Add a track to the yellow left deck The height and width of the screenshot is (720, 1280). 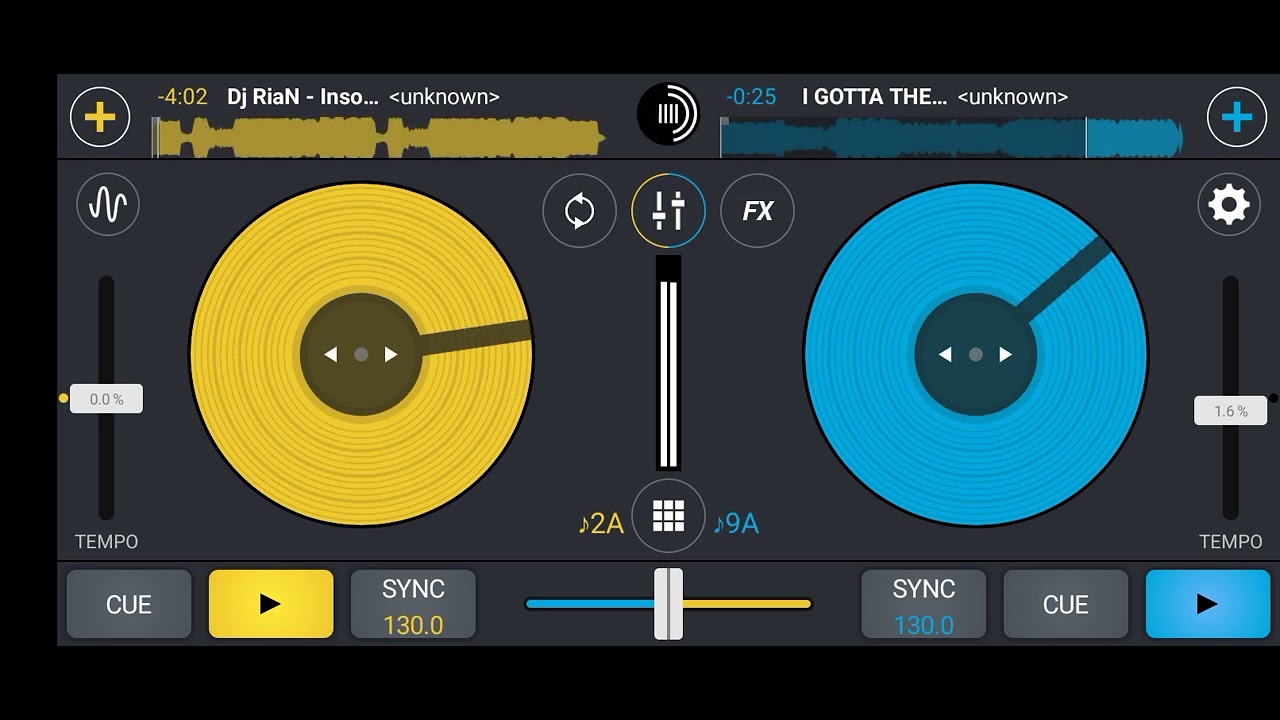click(100, 117)
